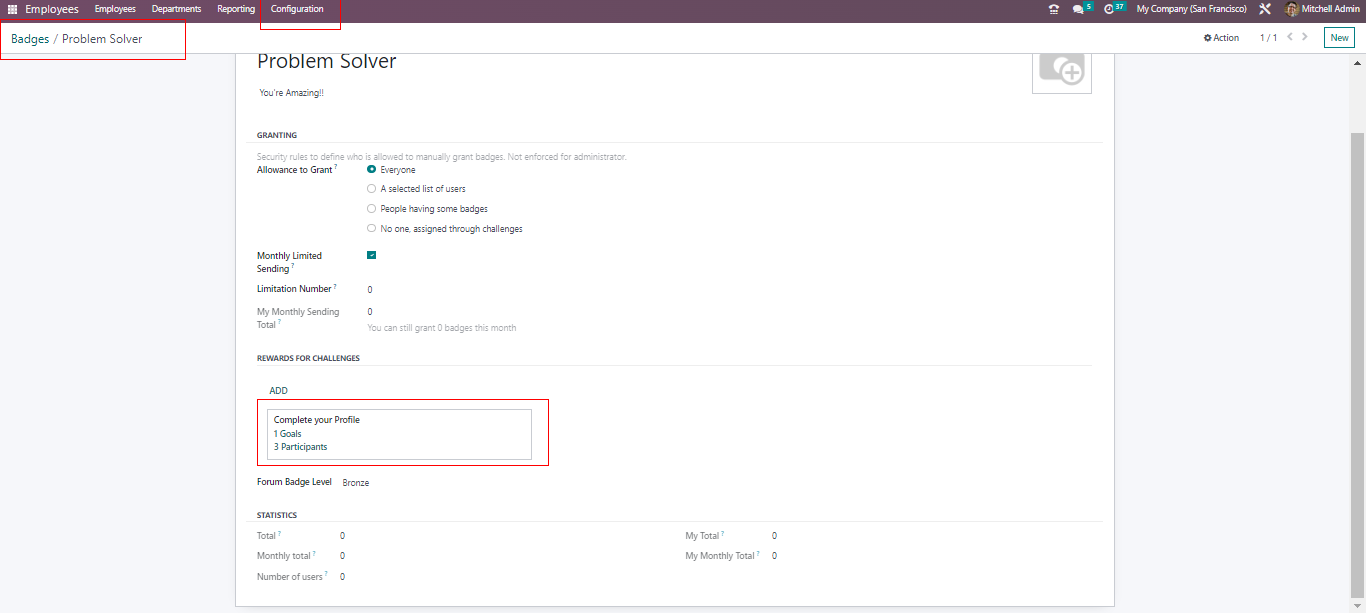
Task: Open the VoIP phone icon
Action: click(1053, 9)
